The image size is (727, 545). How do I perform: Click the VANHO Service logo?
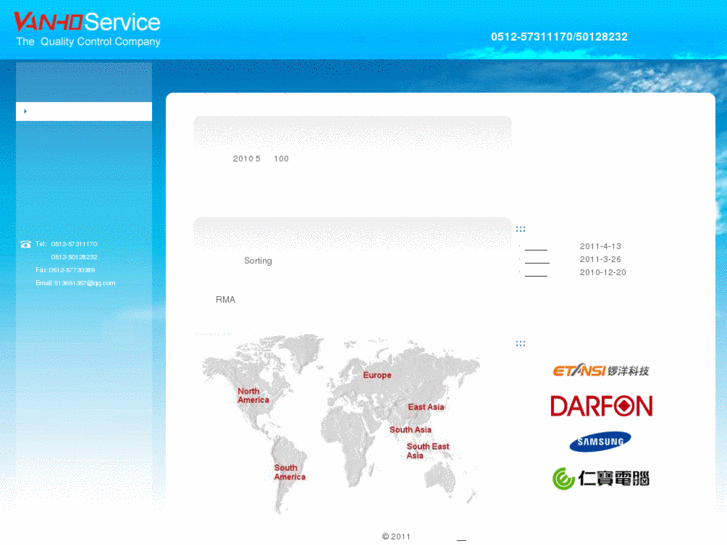tap(87, 22)
